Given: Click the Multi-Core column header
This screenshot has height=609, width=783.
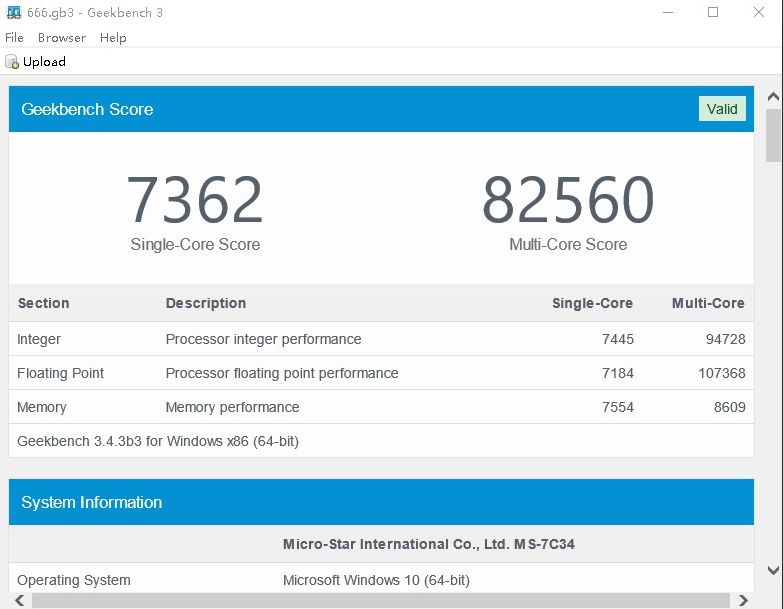Looking at the screenshot, I should coord(708,303).
